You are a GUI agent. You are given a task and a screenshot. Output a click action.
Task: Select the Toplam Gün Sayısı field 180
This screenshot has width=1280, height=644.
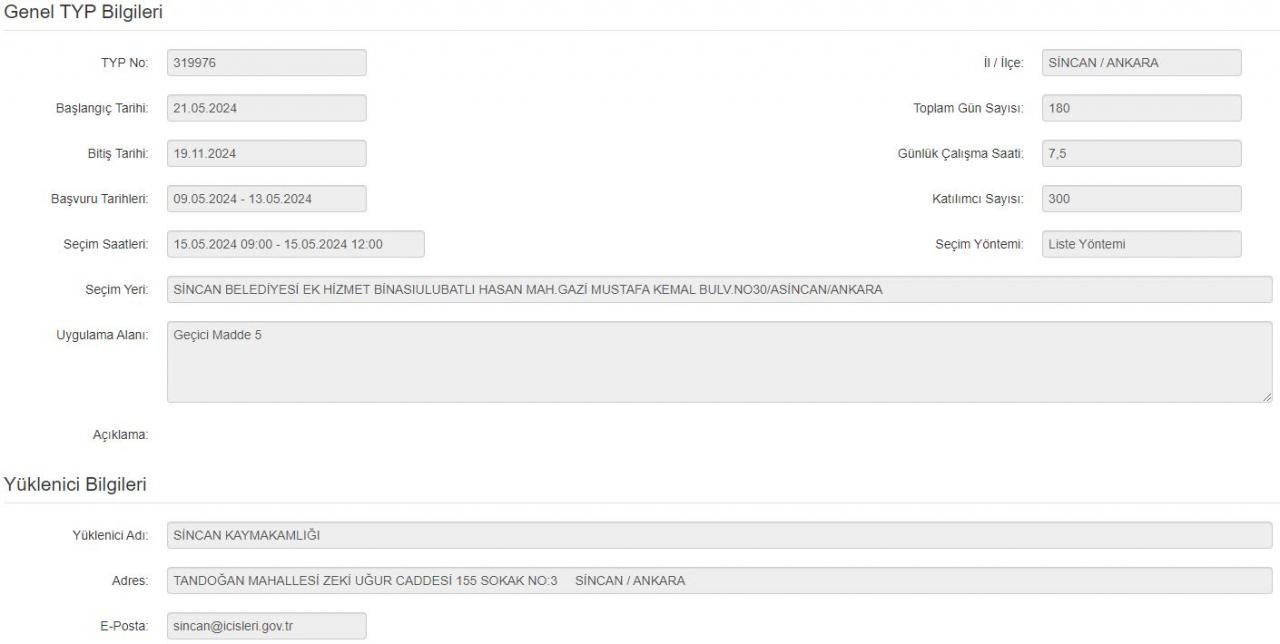point(1141,108)
